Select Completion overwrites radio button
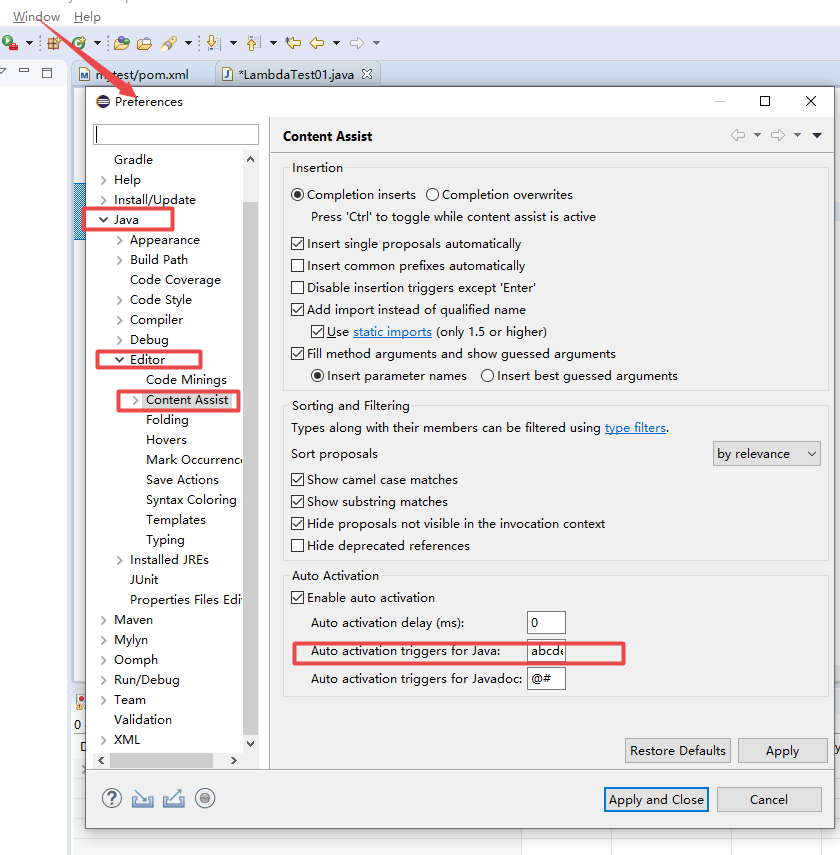 coord(433,195)
